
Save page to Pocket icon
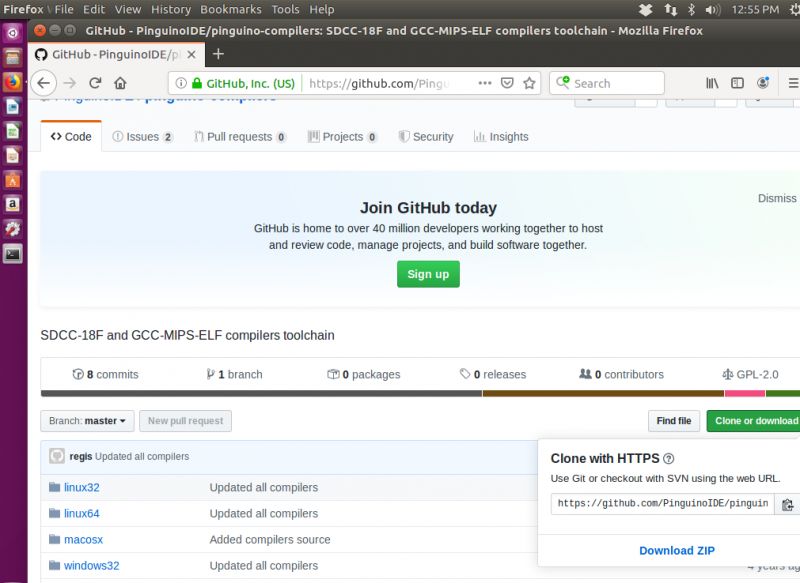coord(507,83)
